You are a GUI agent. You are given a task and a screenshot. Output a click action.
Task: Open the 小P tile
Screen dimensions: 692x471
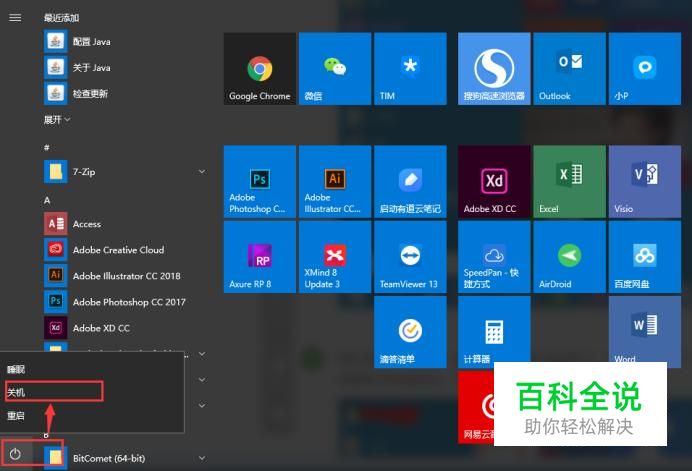pyautogui.click(x=645, y=68)
